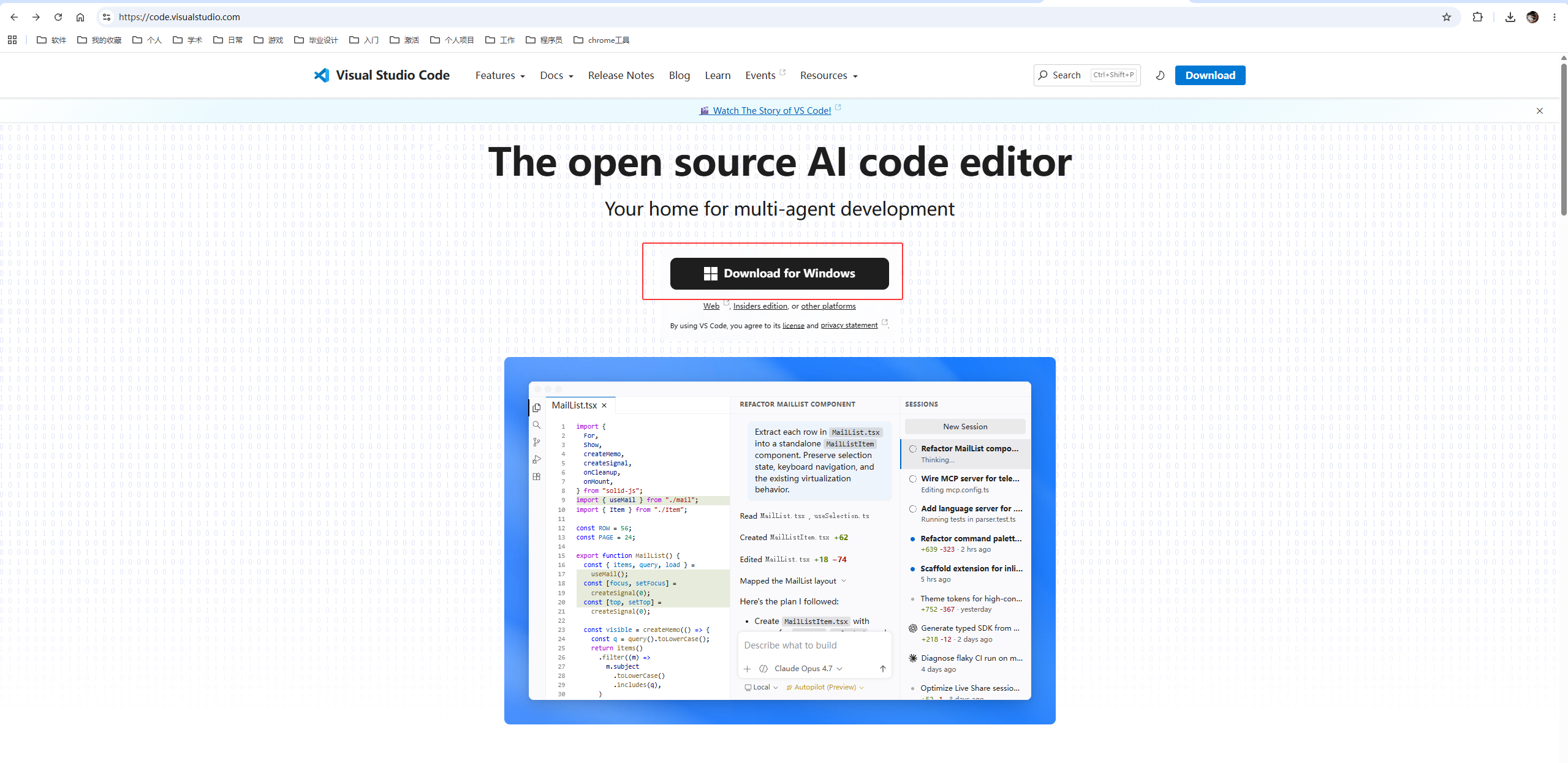This screenshot has width=1568, height=763.
Task: Bookmark page with the star icon
Action: tap(1447, 17)
